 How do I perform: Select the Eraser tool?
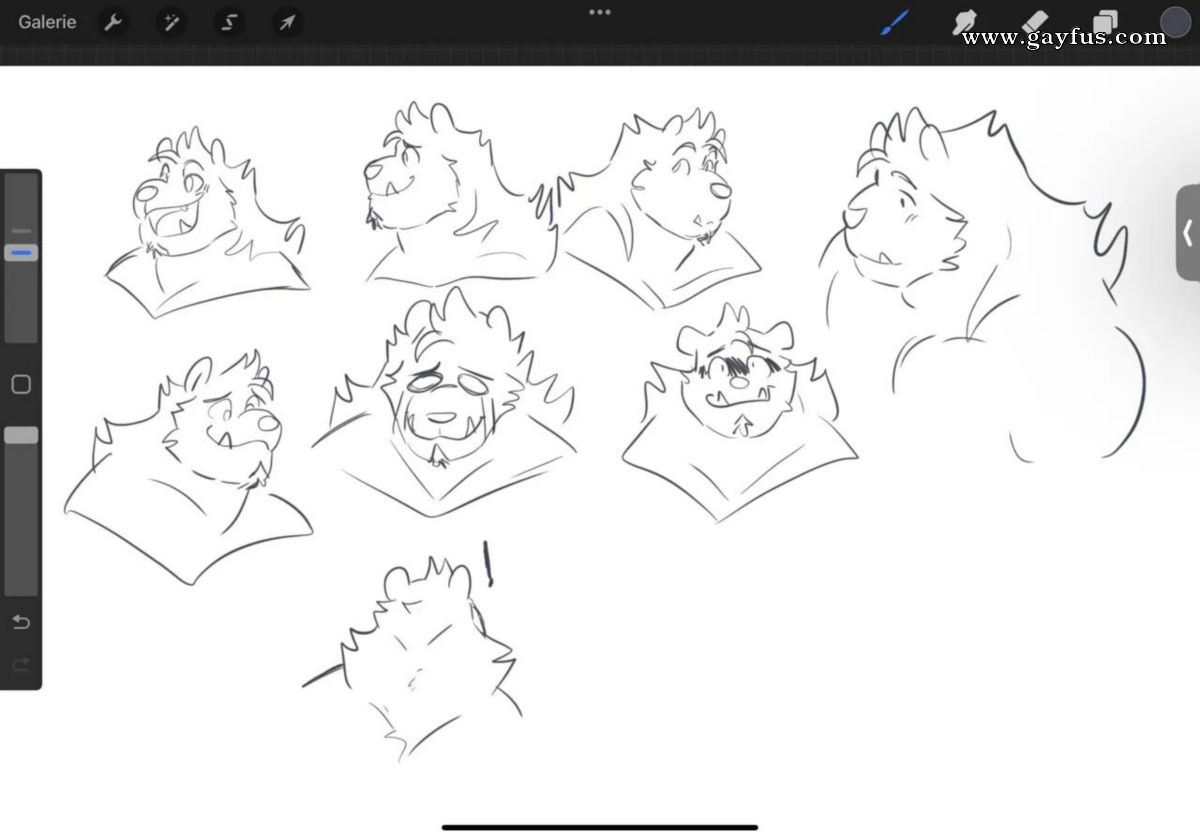1035,21
